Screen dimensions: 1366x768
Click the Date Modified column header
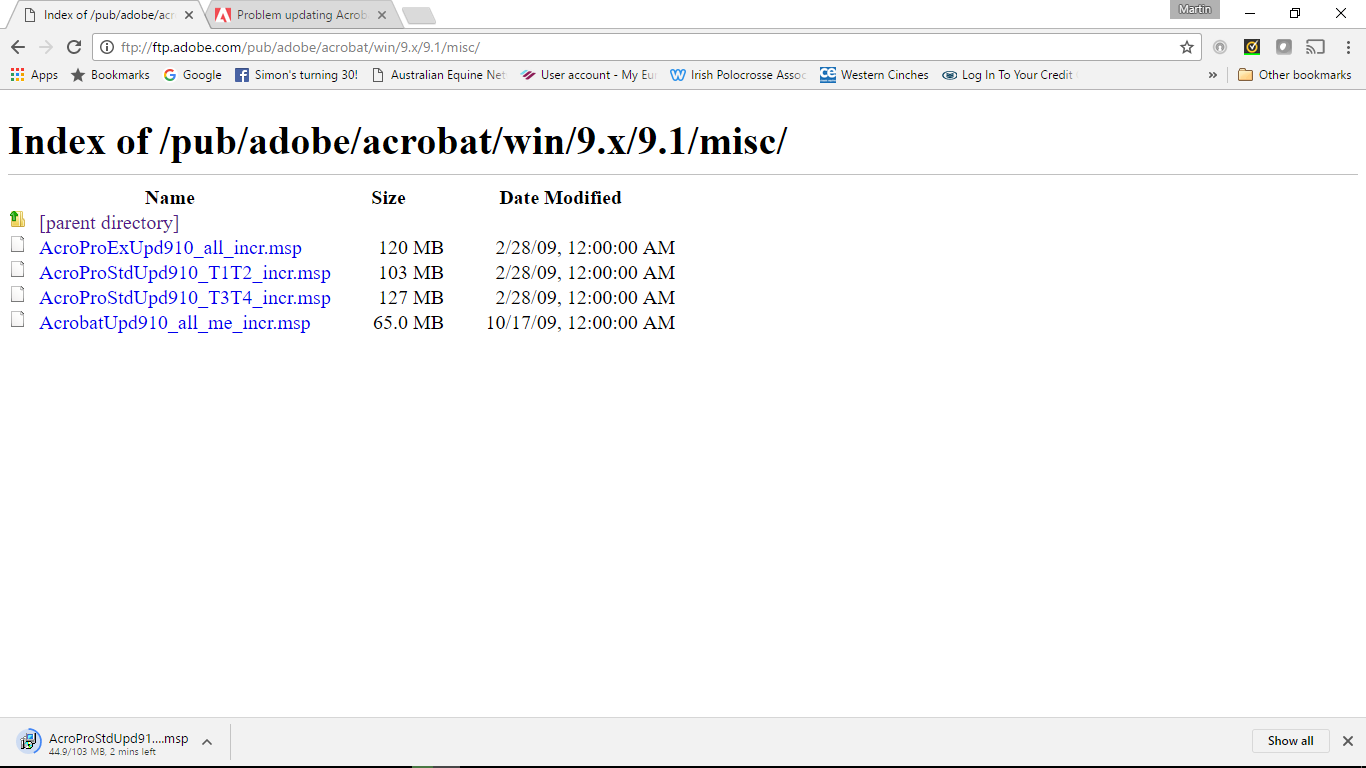click(x=561, y=198)
